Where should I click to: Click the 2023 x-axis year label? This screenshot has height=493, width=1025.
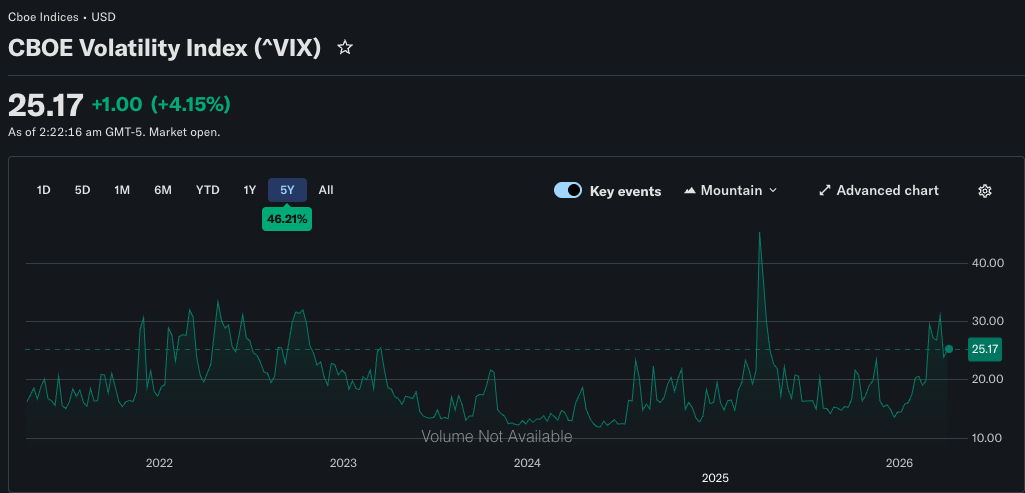coord(343,463)
